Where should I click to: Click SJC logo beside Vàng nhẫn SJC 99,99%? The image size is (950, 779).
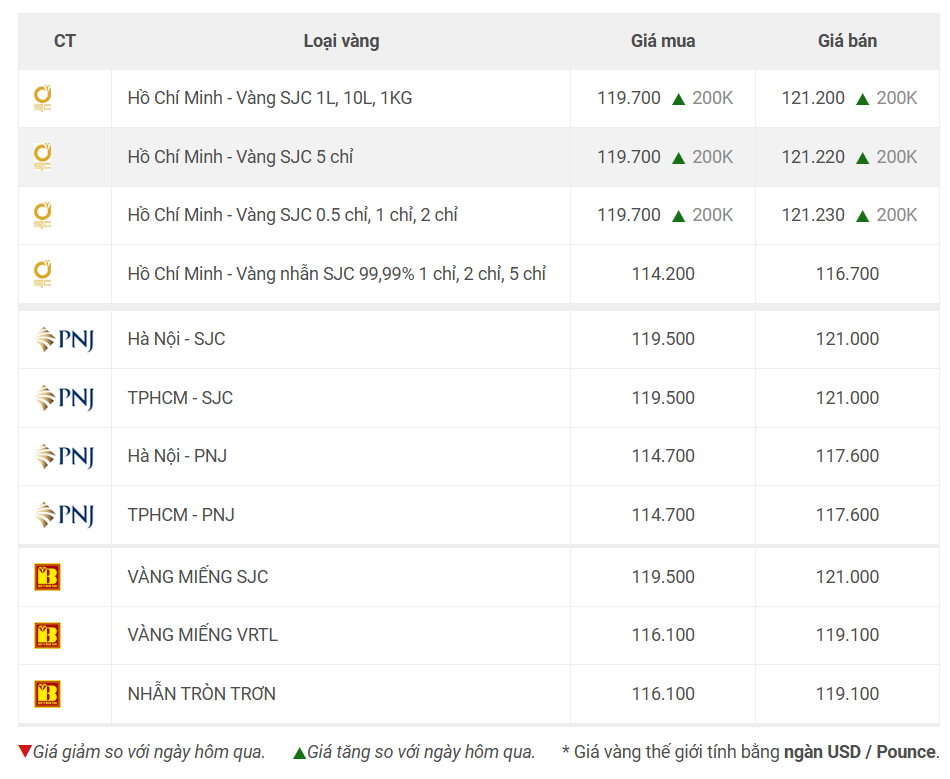click(42, 274)
